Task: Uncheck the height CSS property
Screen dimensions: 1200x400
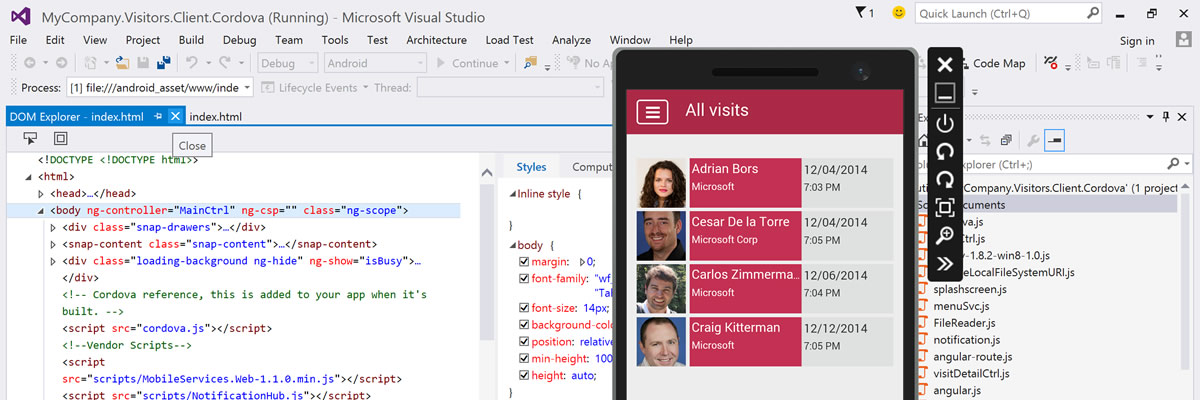Action: [524, 374]
